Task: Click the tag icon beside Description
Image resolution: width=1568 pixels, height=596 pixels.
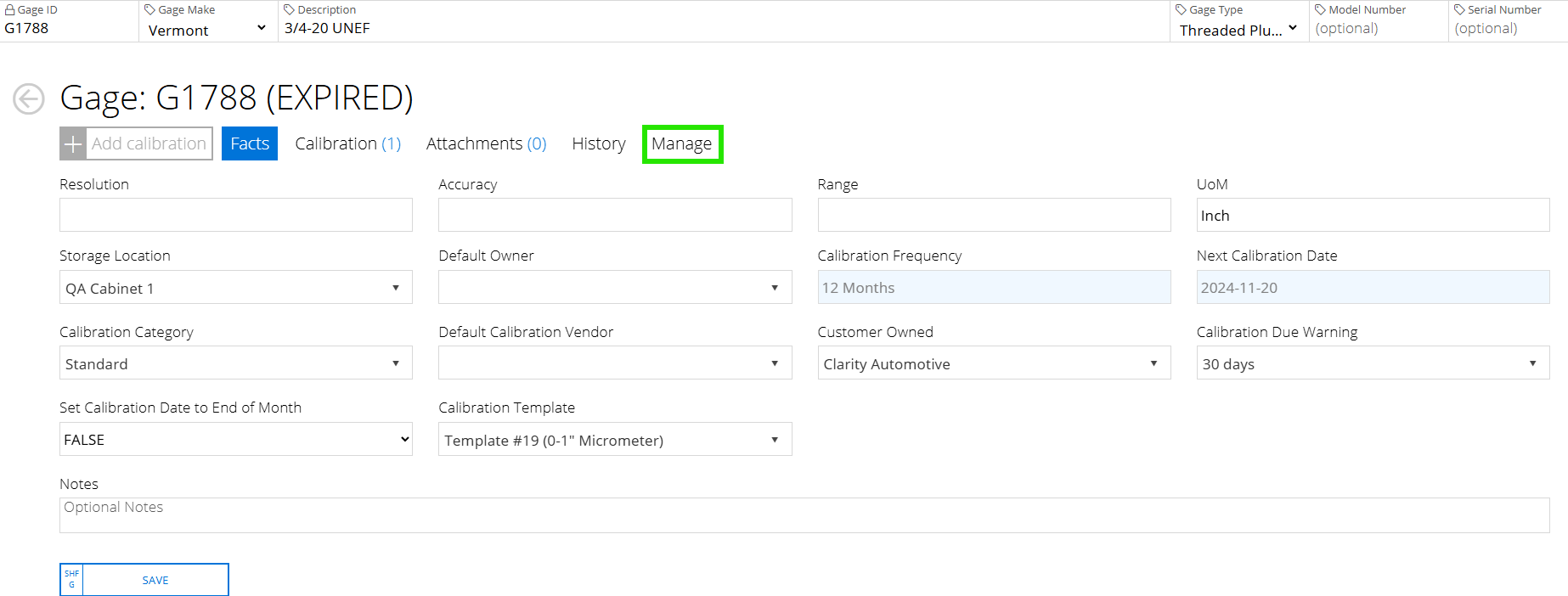Action: (289, 9)
